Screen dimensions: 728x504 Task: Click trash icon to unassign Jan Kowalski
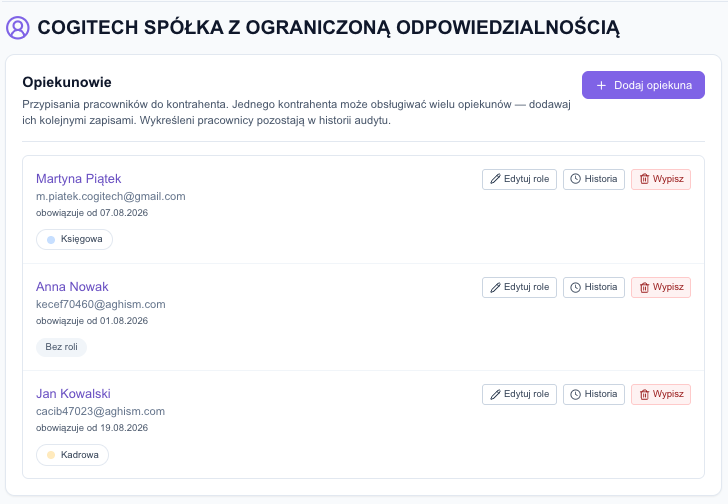pos(644,394)
